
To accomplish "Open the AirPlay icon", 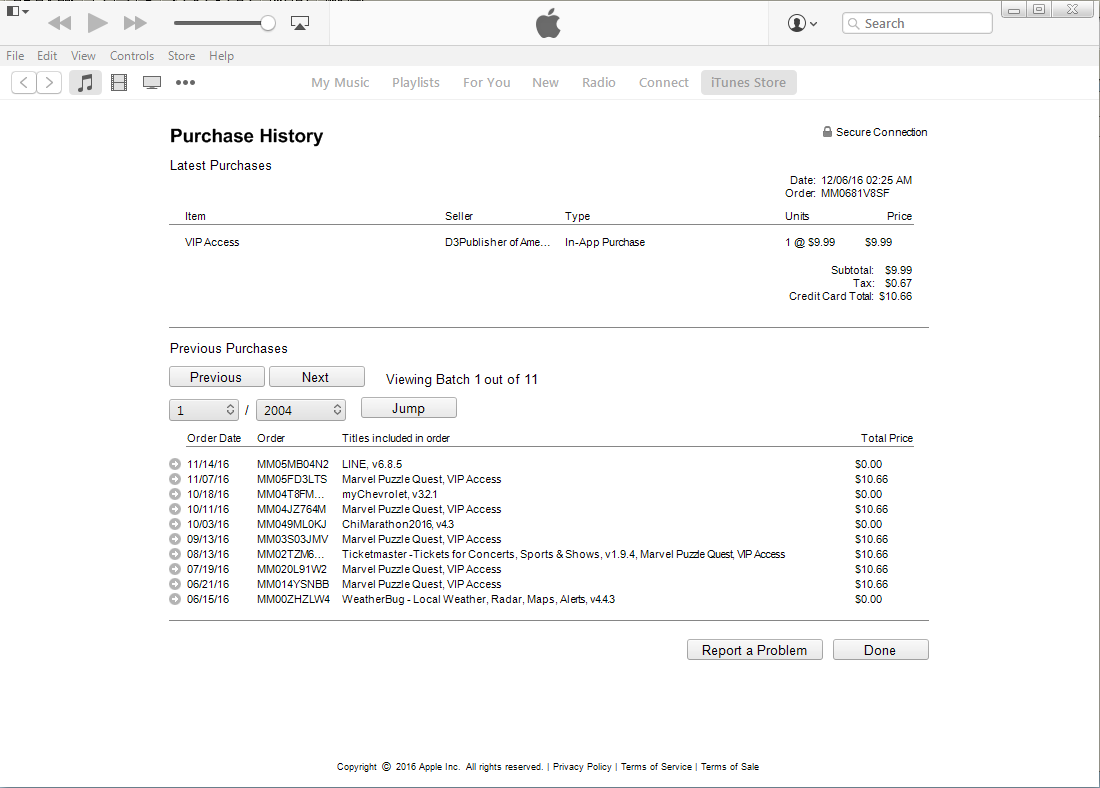I will (300, 23).
